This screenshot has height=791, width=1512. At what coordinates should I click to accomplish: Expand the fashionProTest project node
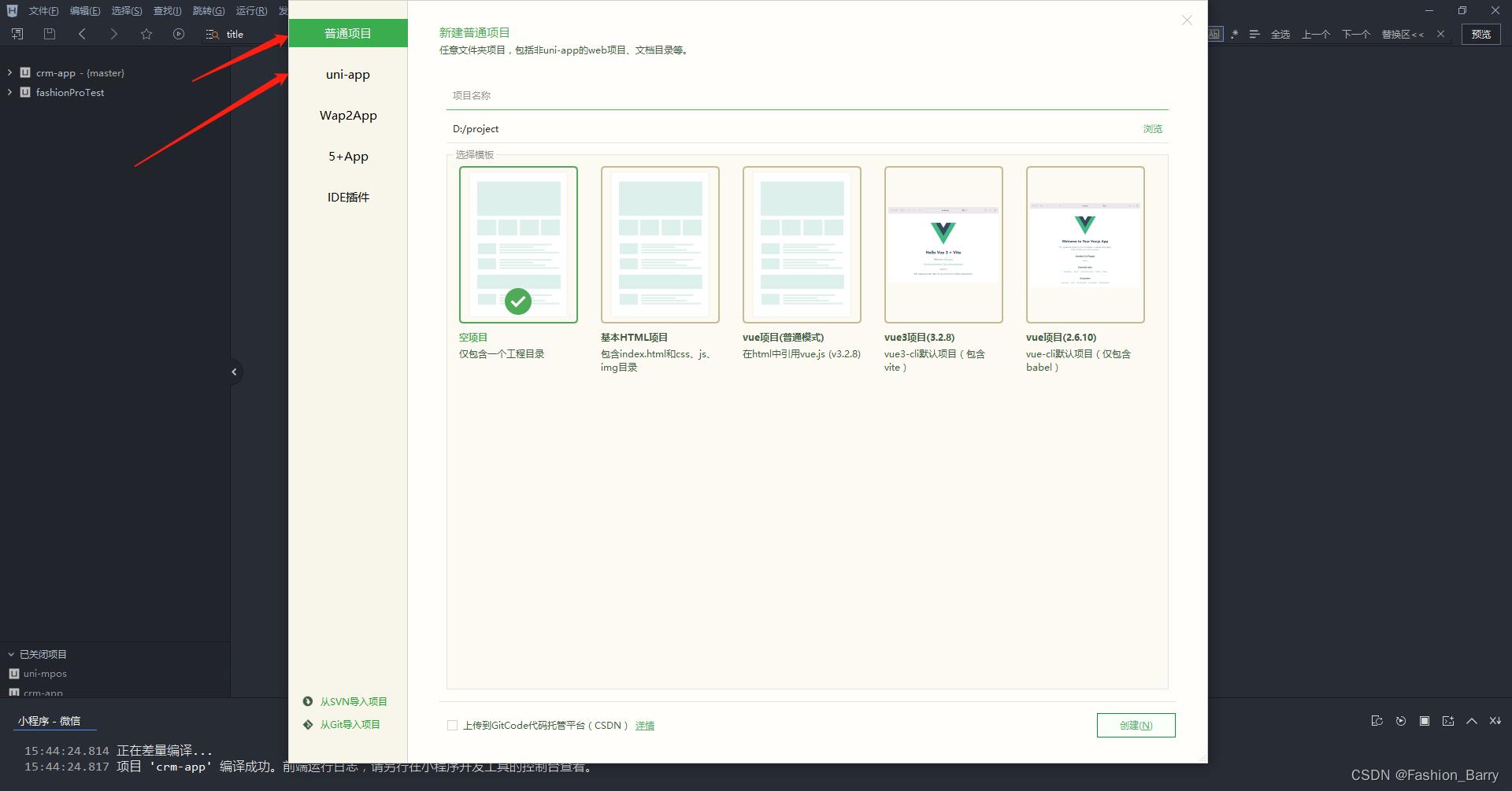(x=9, y=92)
